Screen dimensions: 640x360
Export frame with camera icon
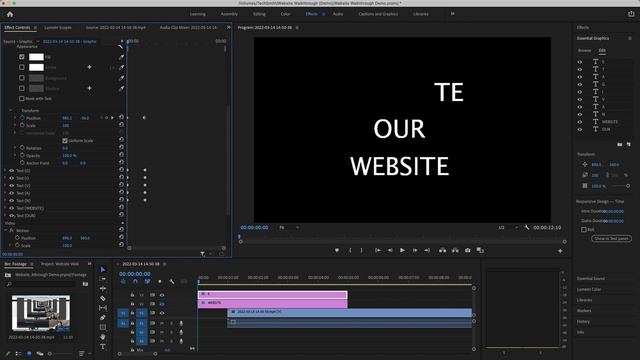468,250
